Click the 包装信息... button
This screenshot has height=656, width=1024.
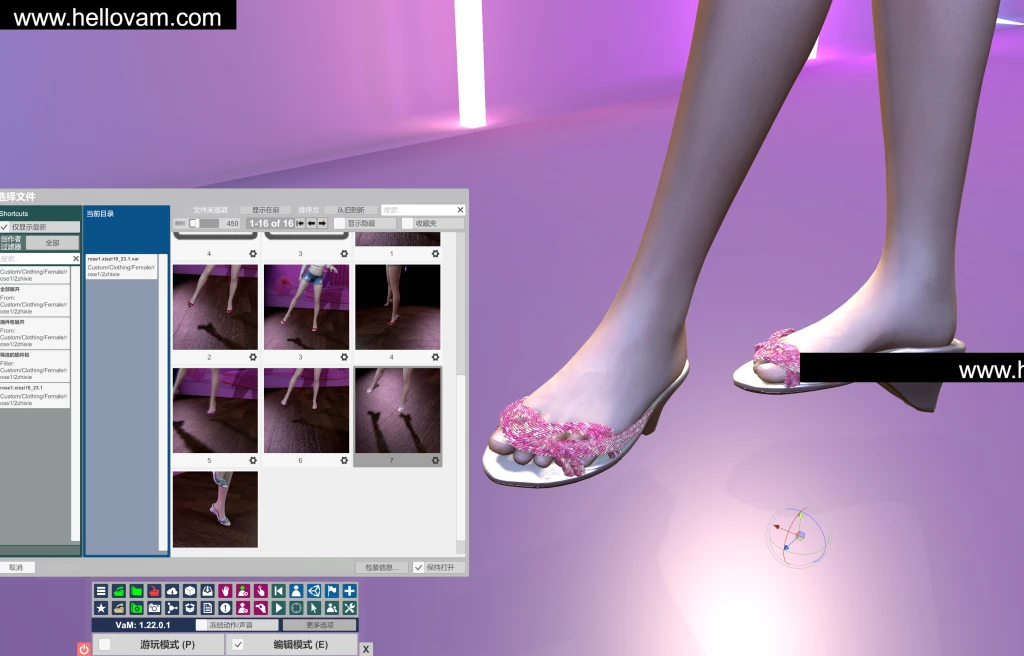click(382, 567)
